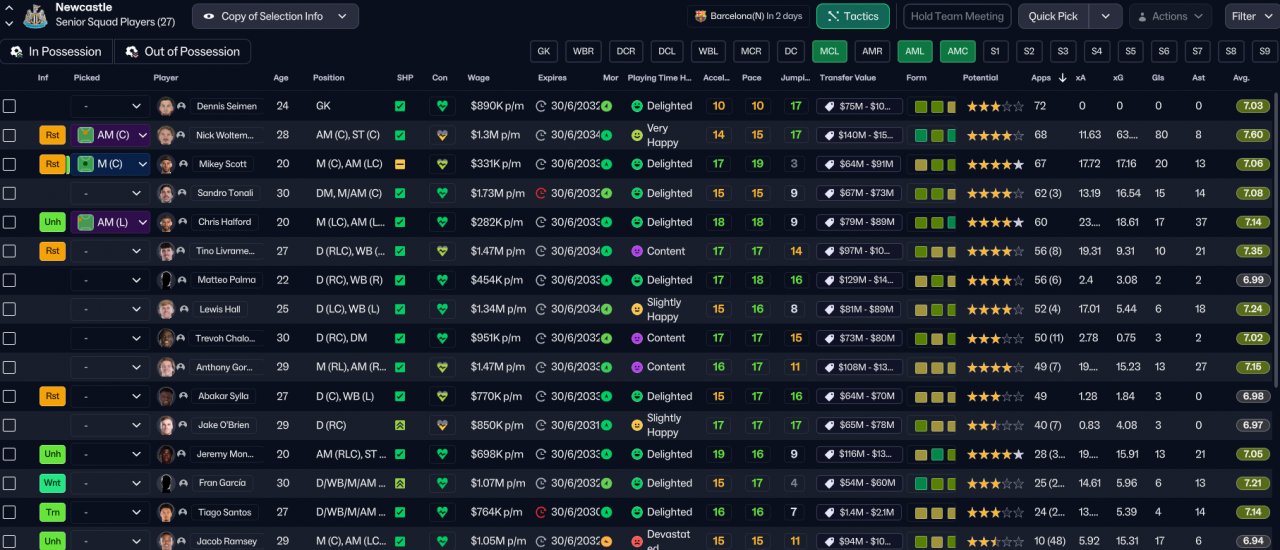Tick the checkbox for Jacob Ramsey

(x=9, y=541)
